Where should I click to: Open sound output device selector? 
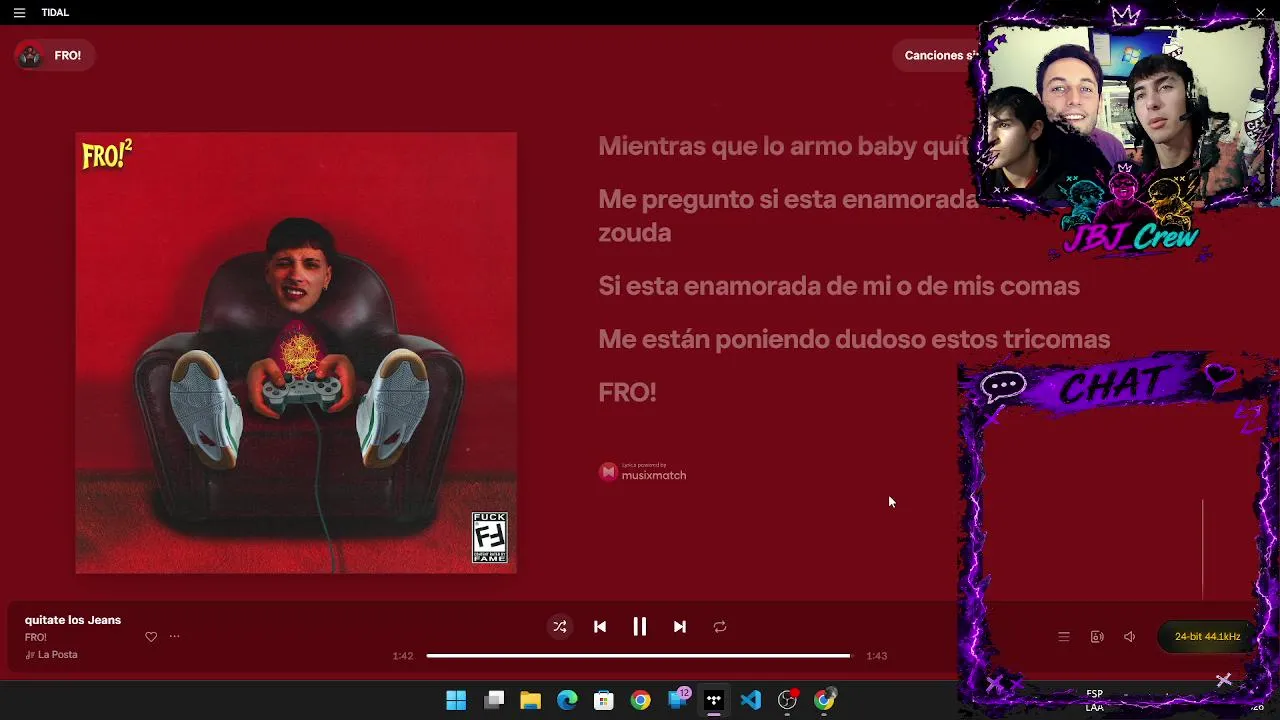click(1097, 637)
